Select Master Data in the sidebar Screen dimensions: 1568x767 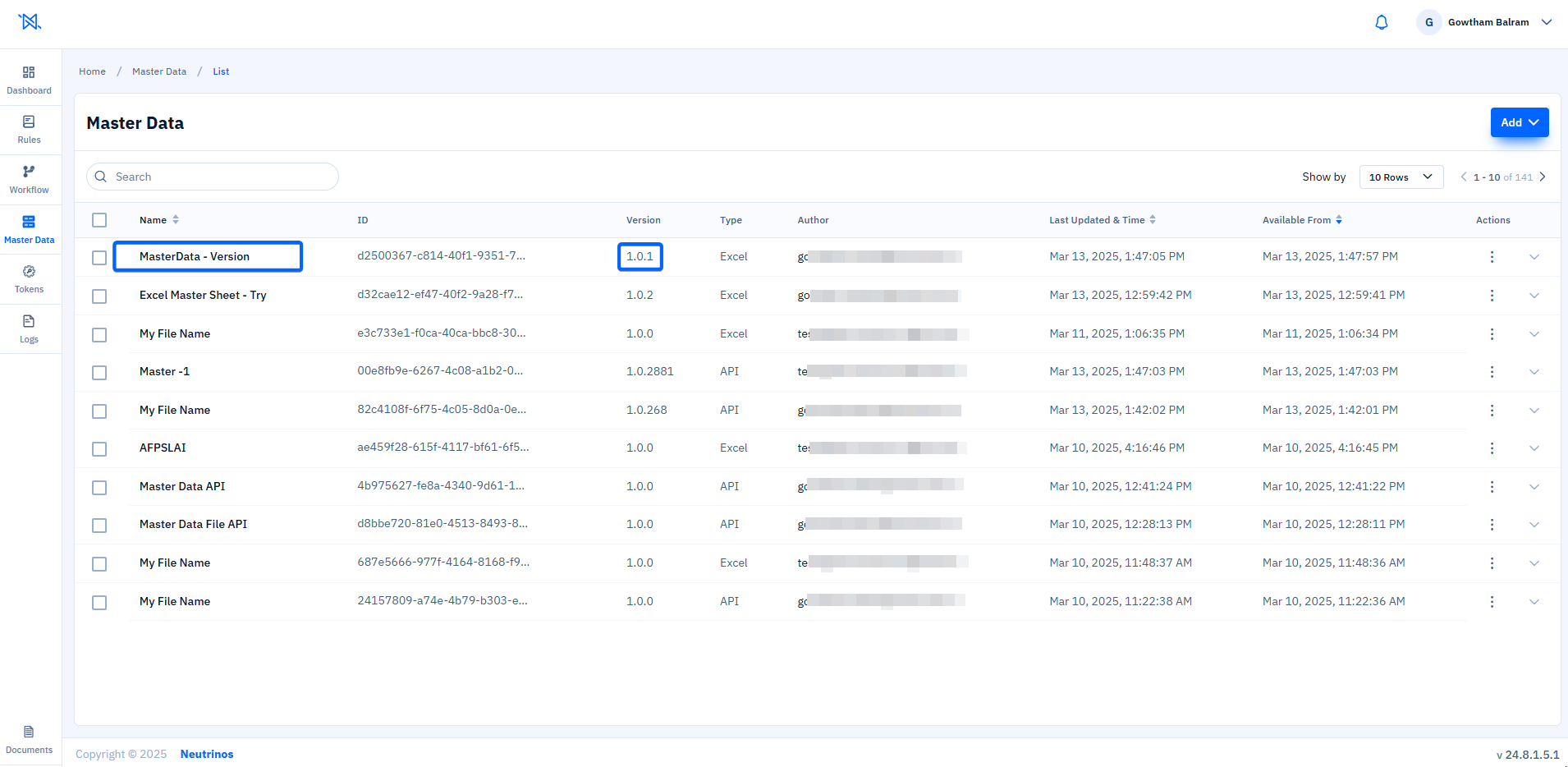click(x=30, y=230)
